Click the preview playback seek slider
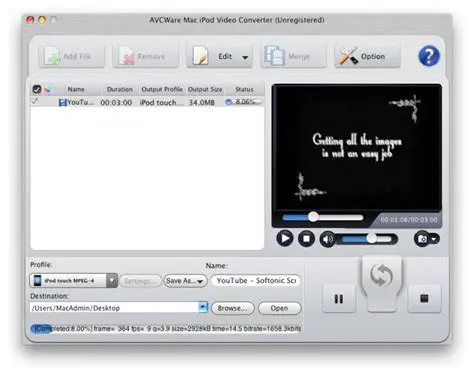Image resolution: width=474 pixels, height=375 pixels. pos(323,218)
